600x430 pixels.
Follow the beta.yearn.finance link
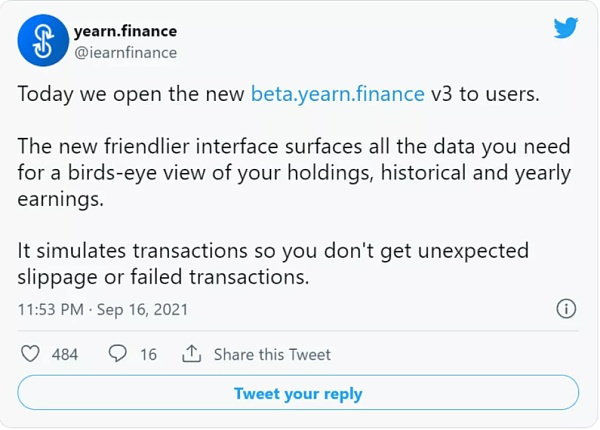[338, 94]
